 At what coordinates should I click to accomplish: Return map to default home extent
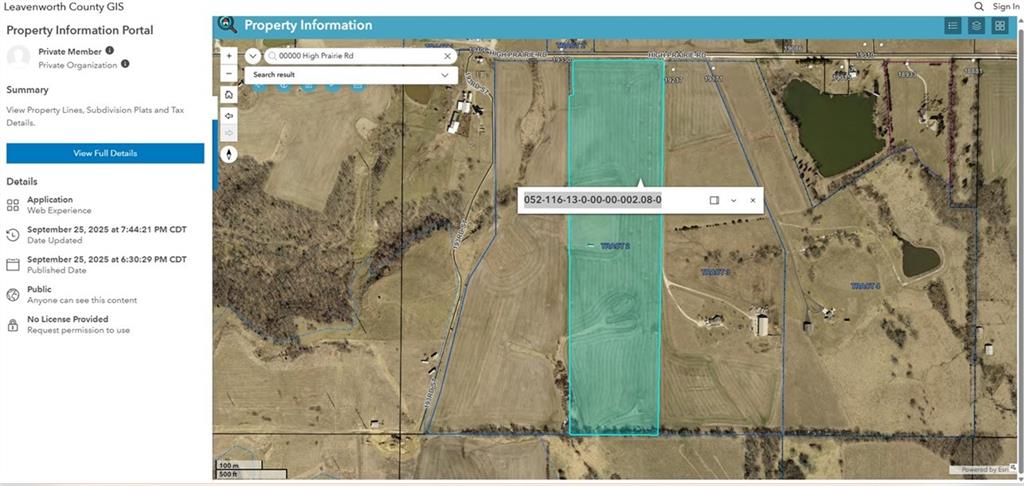[x=229, y=95]
